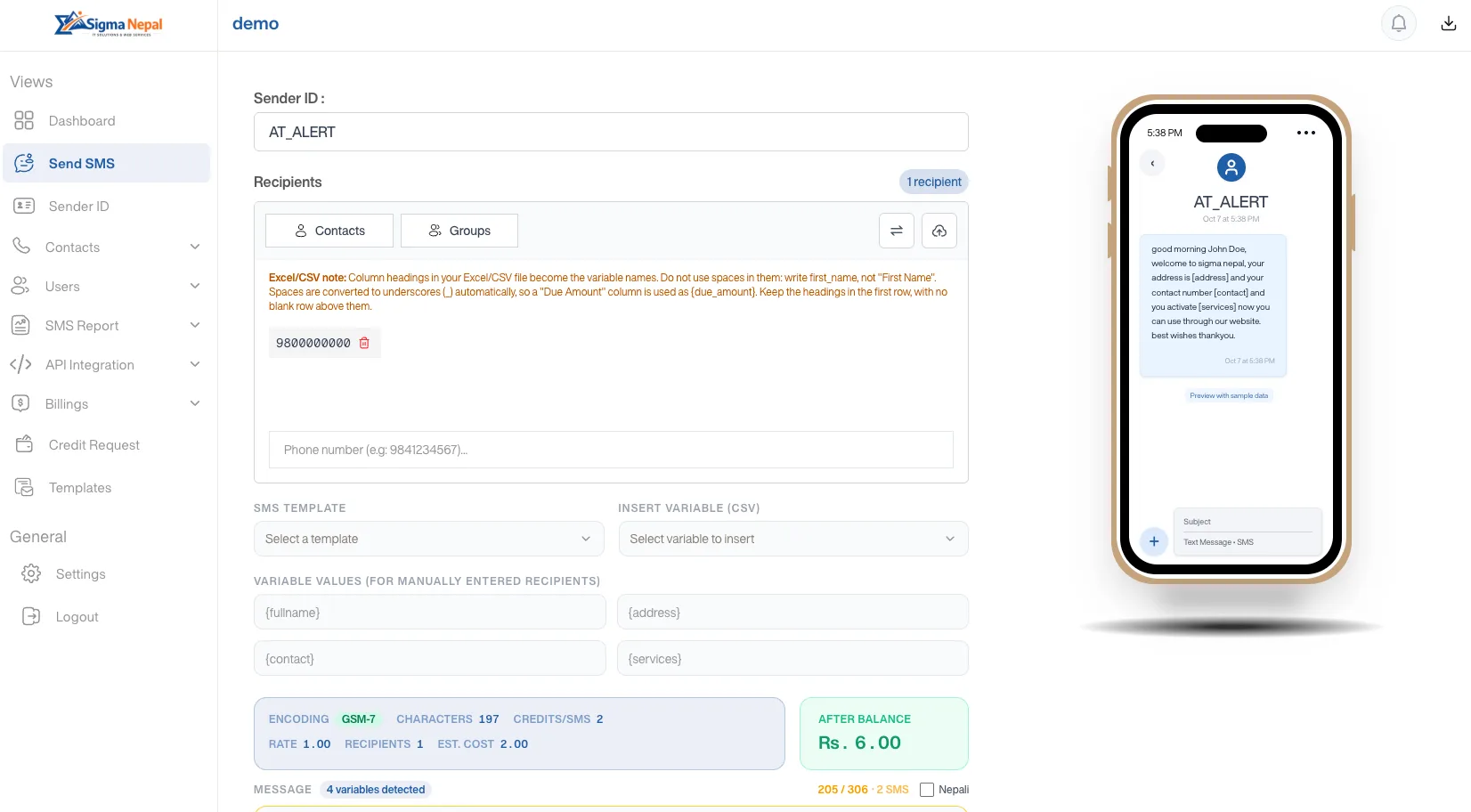Click the {services} variable input
Screen dimensions: 1471x812
click(x=792, y=659)
